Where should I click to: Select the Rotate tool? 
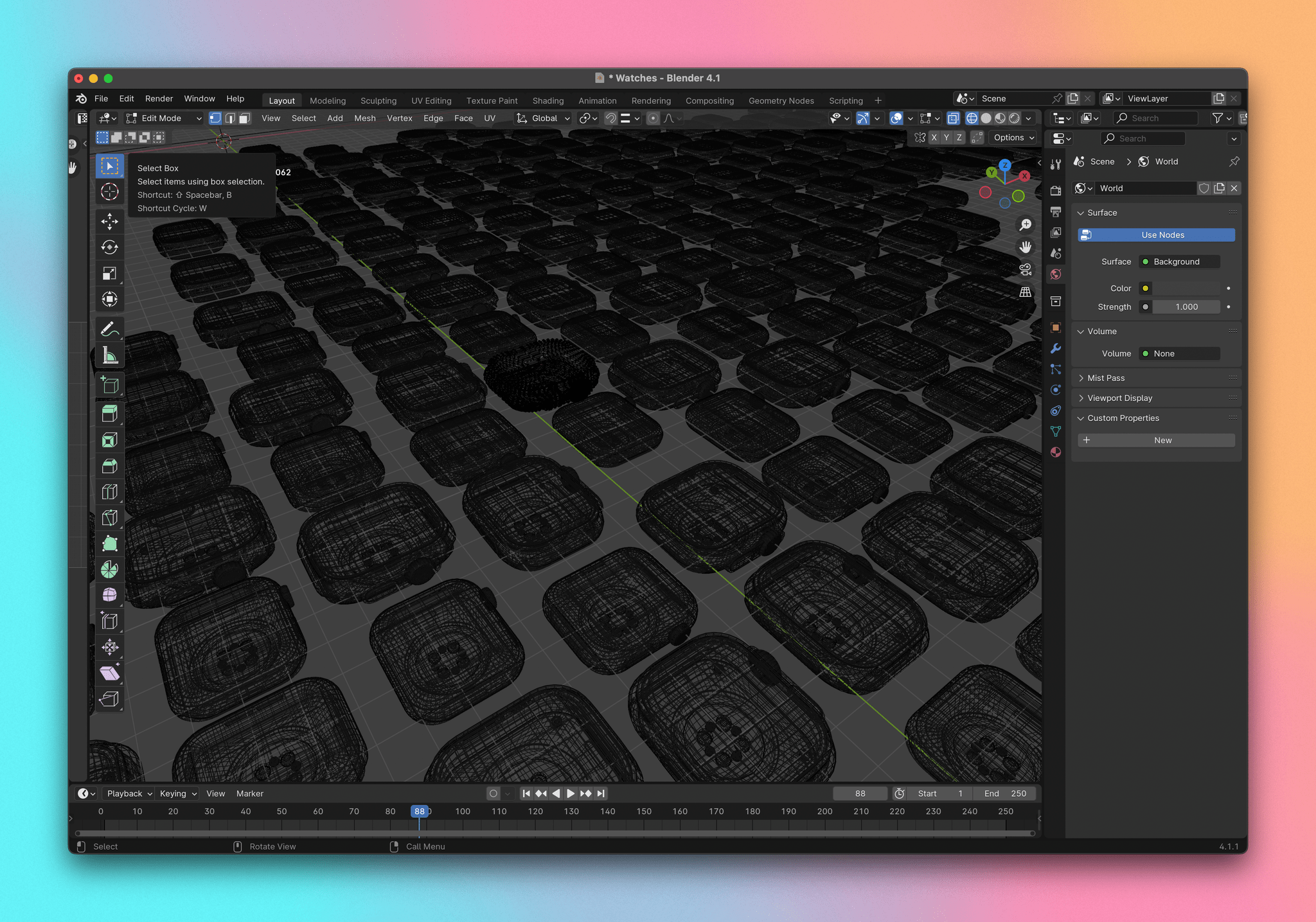pos(109,247)
